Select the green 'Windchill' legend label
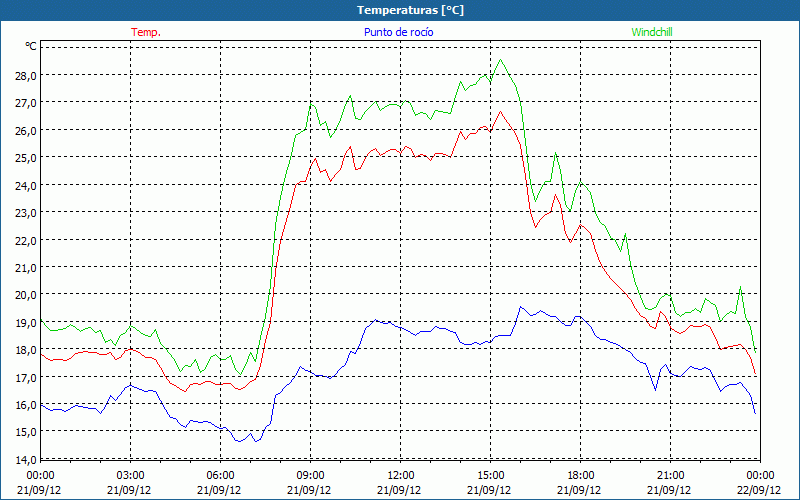800x500 pixels. click(652, 32)
